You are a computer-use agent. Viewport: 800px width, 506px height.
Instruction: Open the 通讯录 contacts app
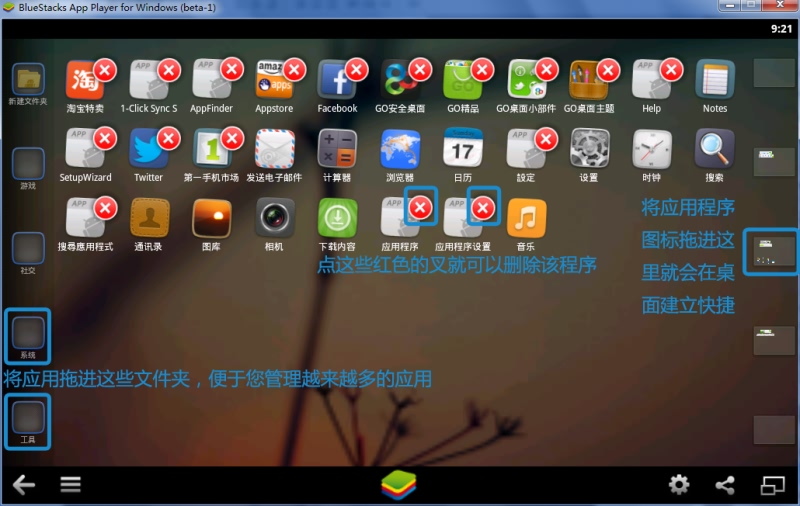coord(149,218)
